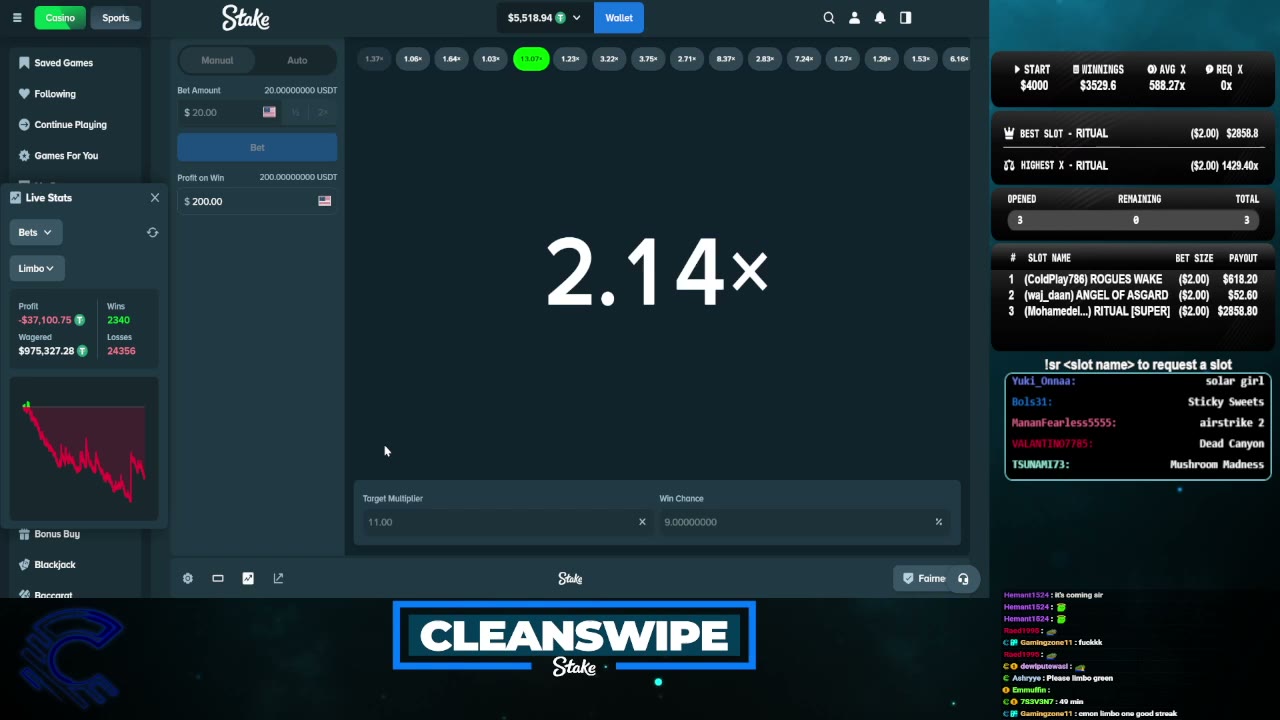Click the green 13.07× result pill
The height and width of the screenshot is (720, 1280).
(x=531, y=59)
